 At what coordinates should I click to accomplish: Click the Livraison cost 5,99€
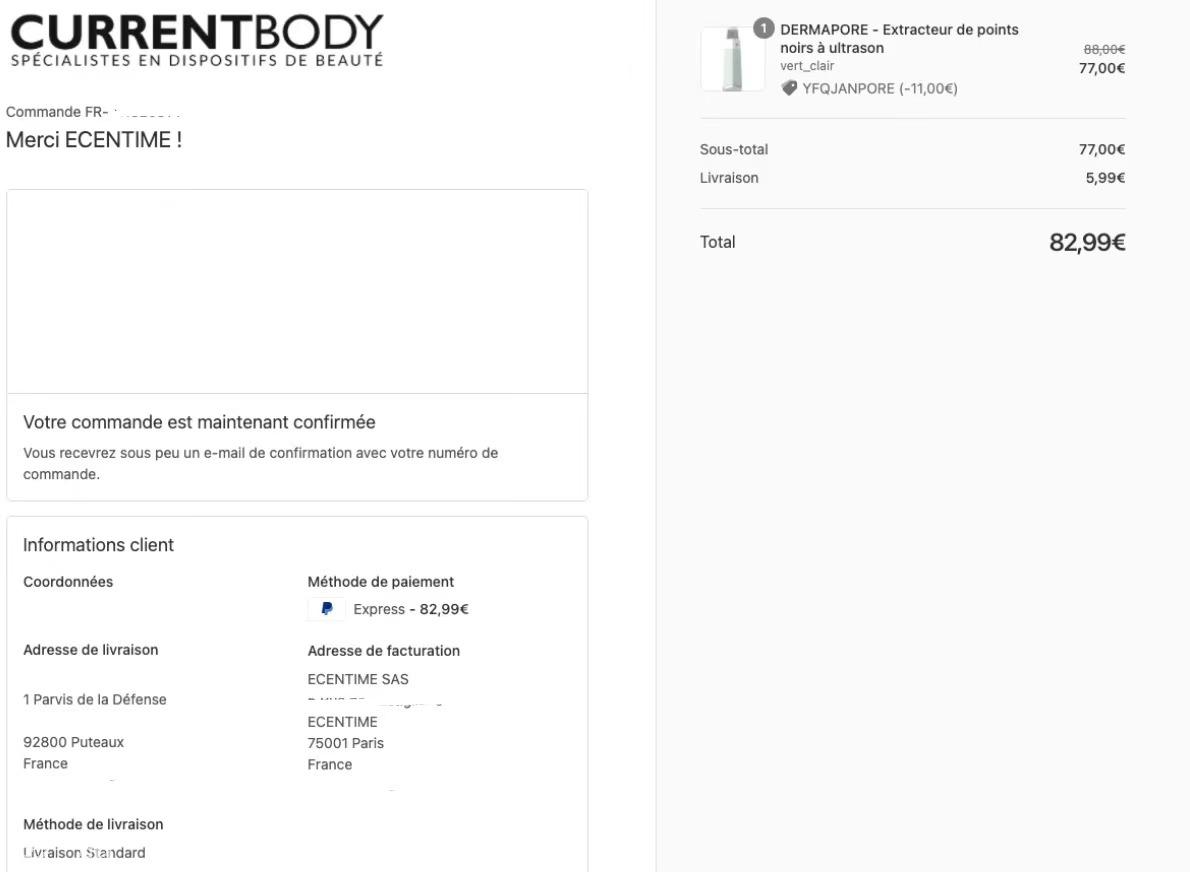click(1105, 178)
